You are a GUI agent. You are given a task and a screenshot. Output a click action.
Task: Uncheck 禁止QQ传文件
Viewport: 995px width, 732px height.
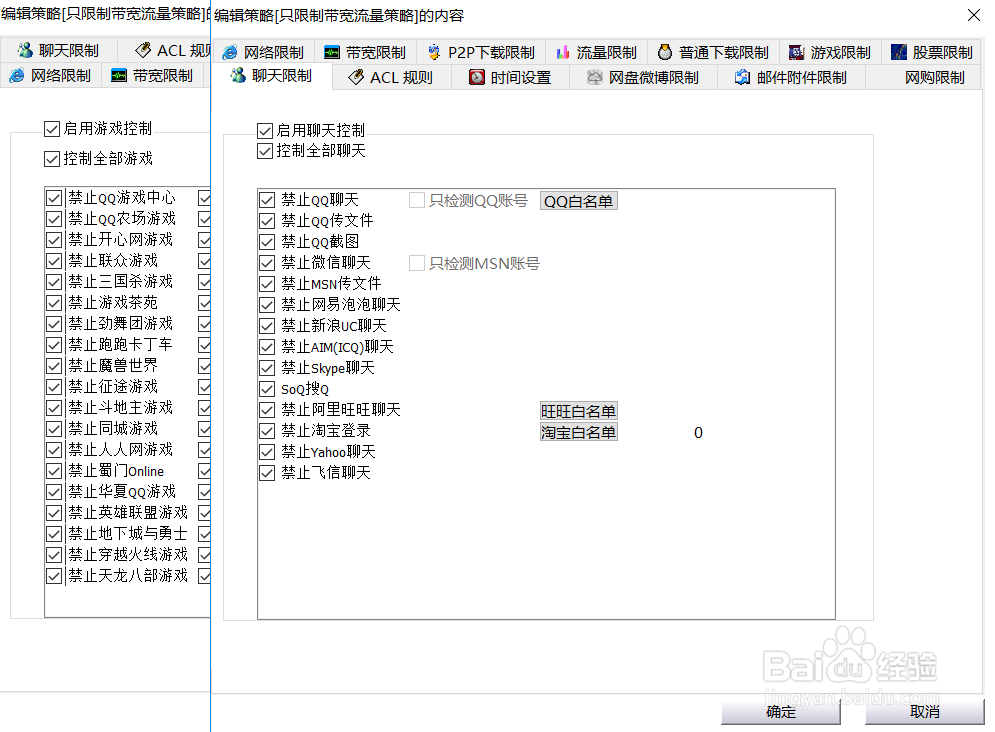point(267,221)
